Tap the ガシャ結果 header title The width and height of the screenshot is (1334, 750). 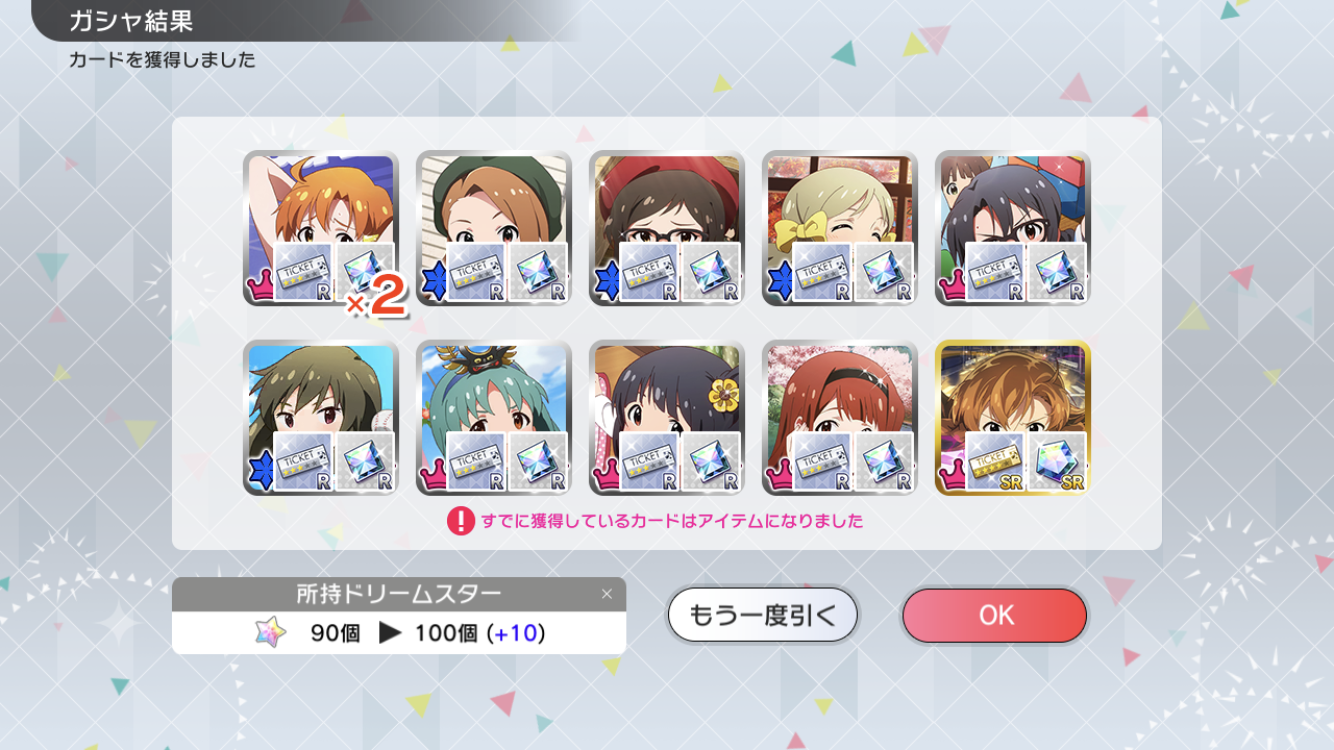(130, 21)
